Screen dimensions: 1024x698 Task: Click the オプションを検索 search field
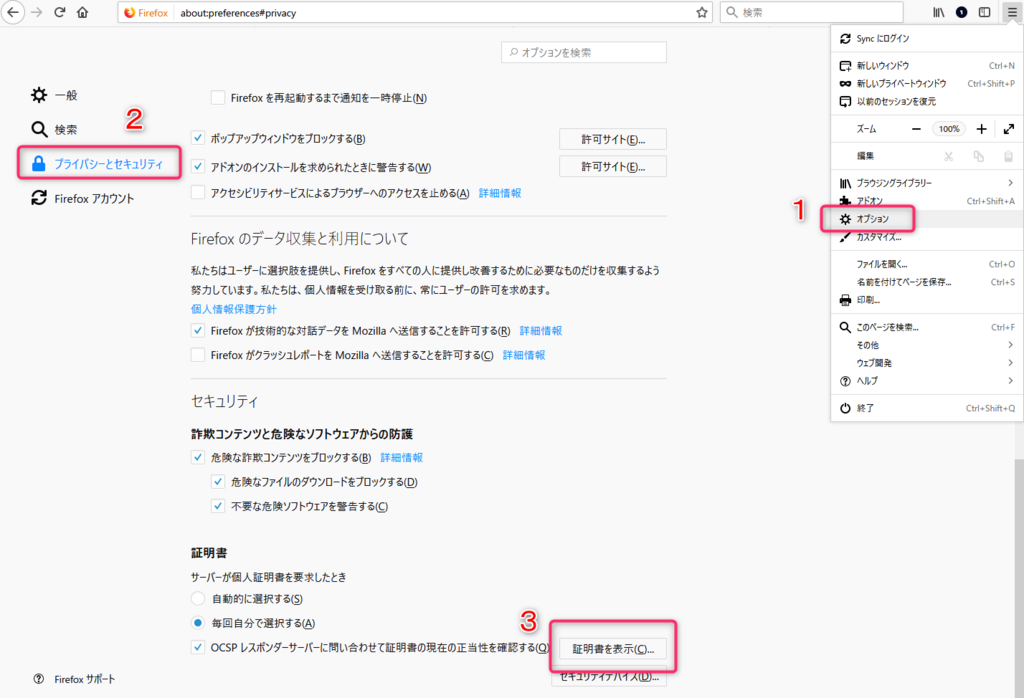point(584,52)
